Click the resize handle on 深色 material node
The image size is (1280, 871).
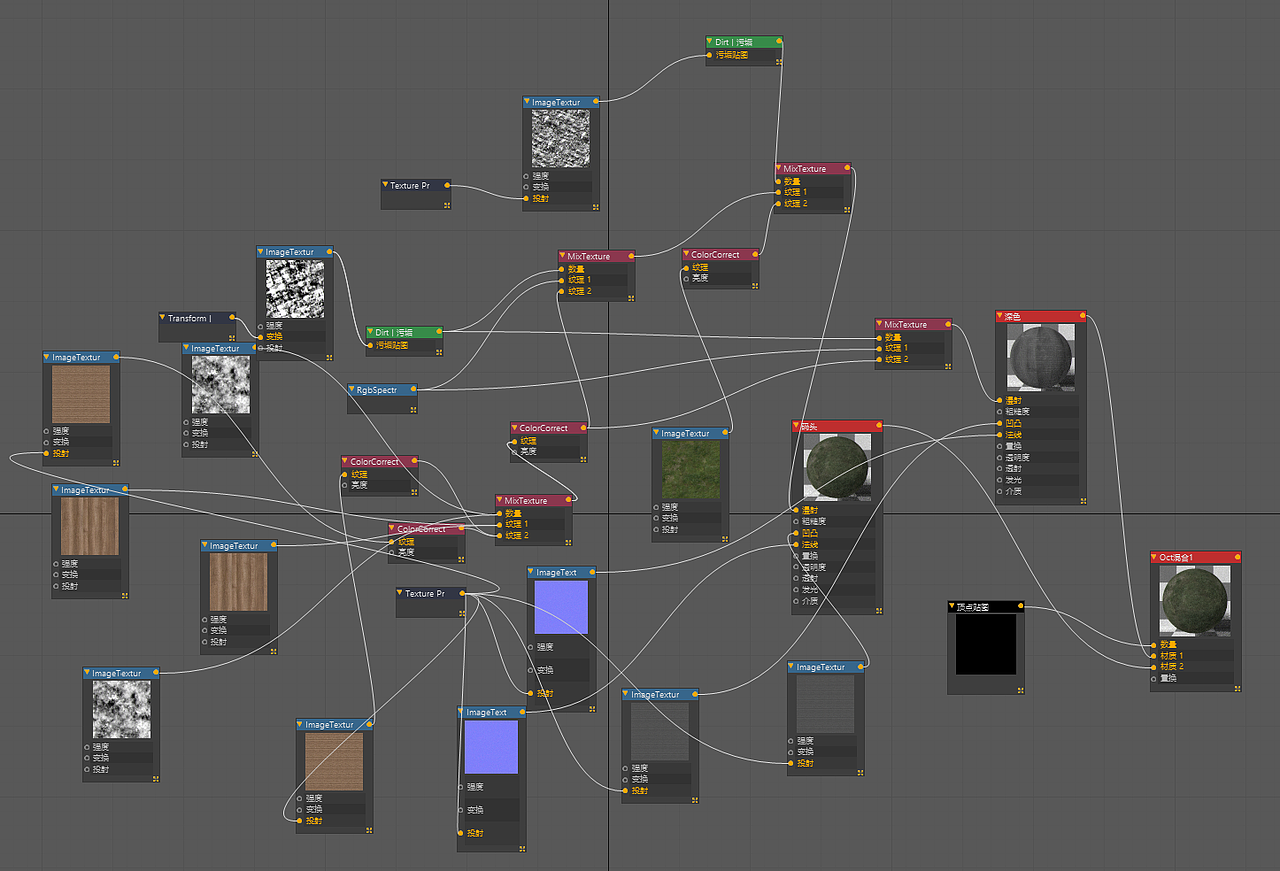[x=1081, y=501]
